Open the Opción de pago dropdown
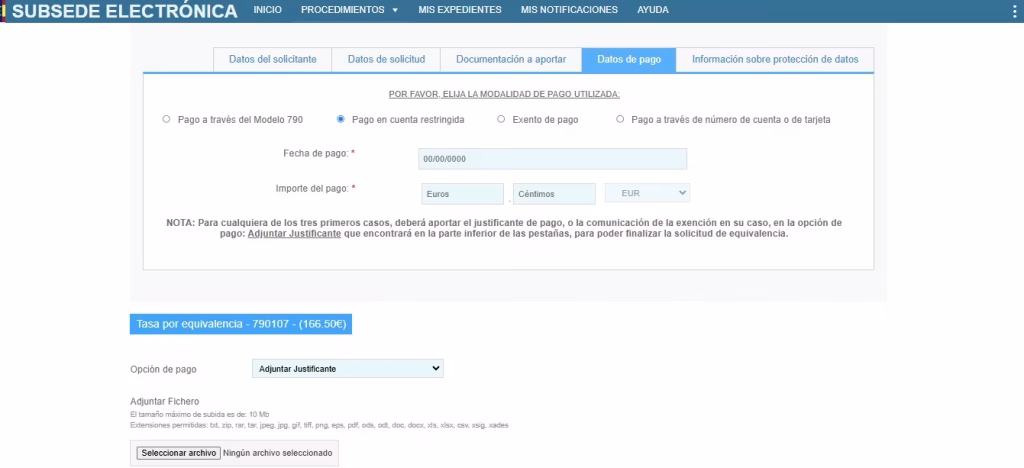The height and width of the screenshot is (468, 1024). (x=347, y=369)
